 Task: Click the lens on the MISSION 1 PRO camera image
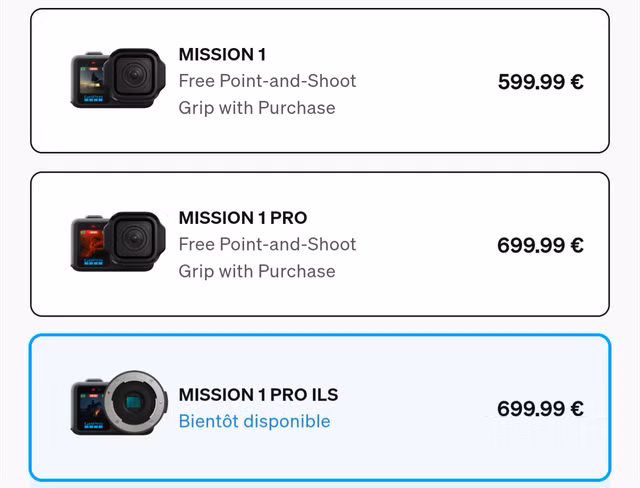[133, 238]
